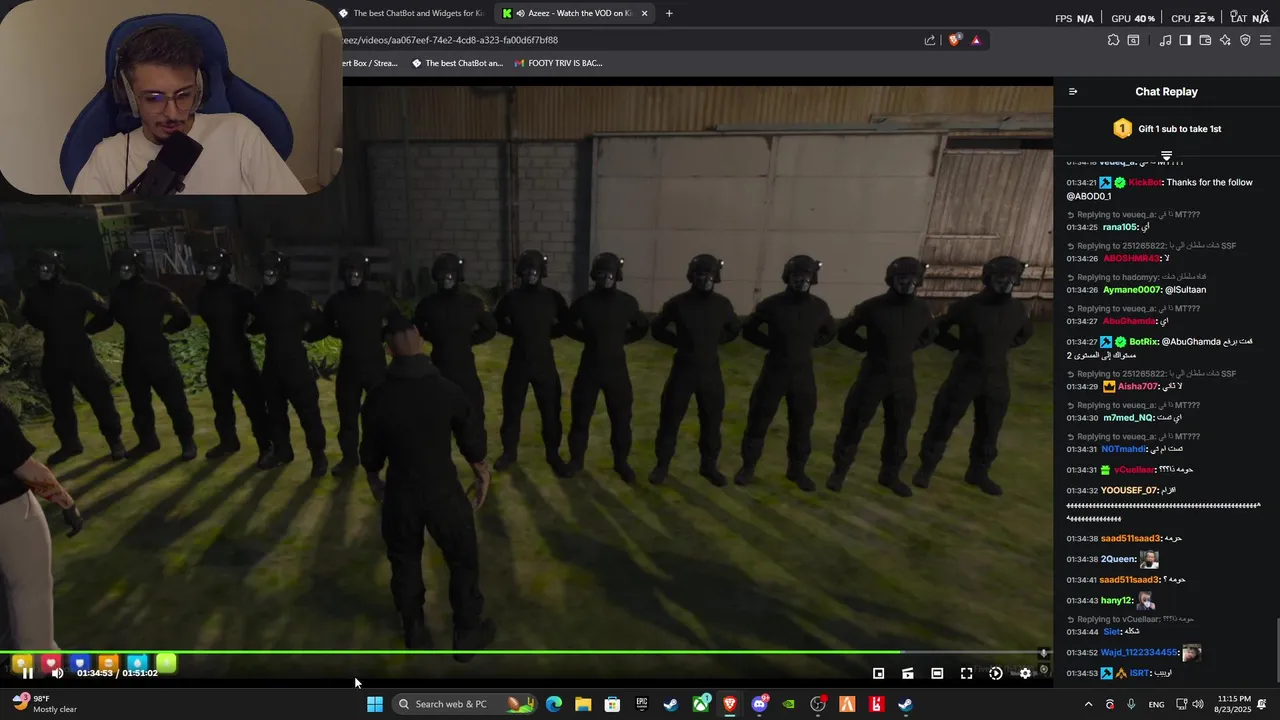Click the share page icon
This screenshot has height=720, width=1280.
(x=930, y=40)
